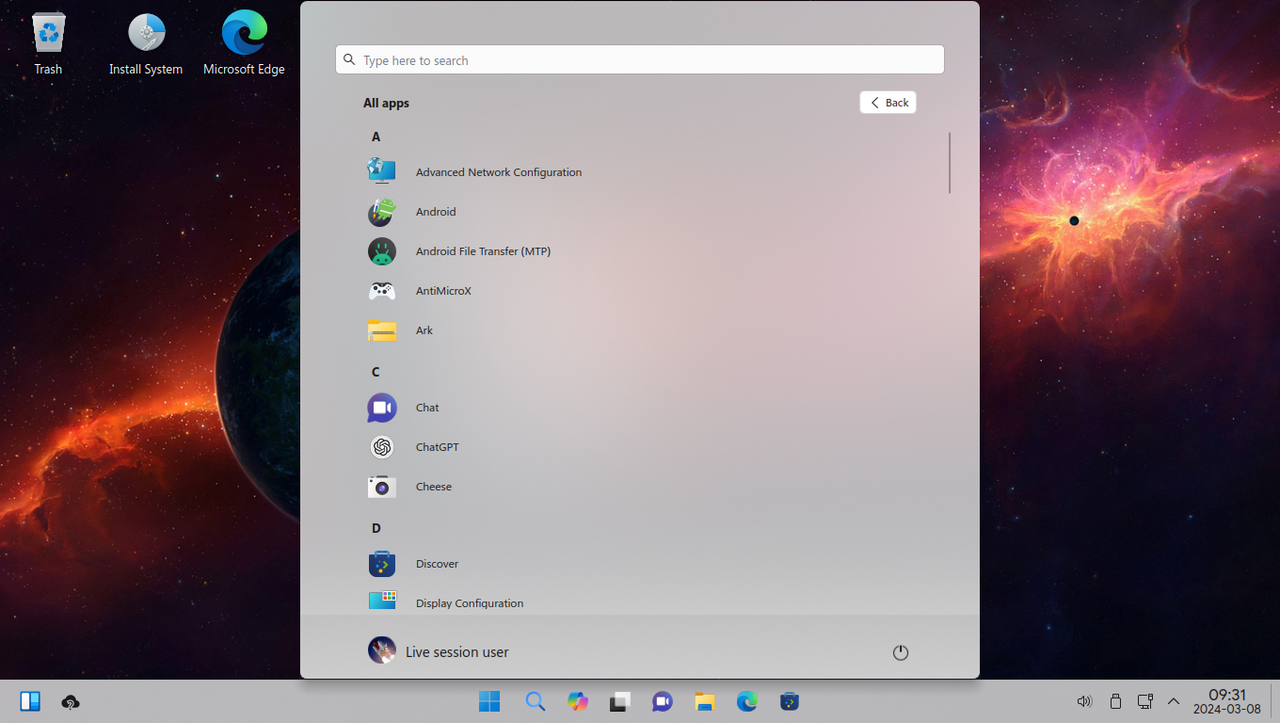Click the clock and date on taskbar
The width and height of the screenshot is (1280, 723).
click(1227, 701)
